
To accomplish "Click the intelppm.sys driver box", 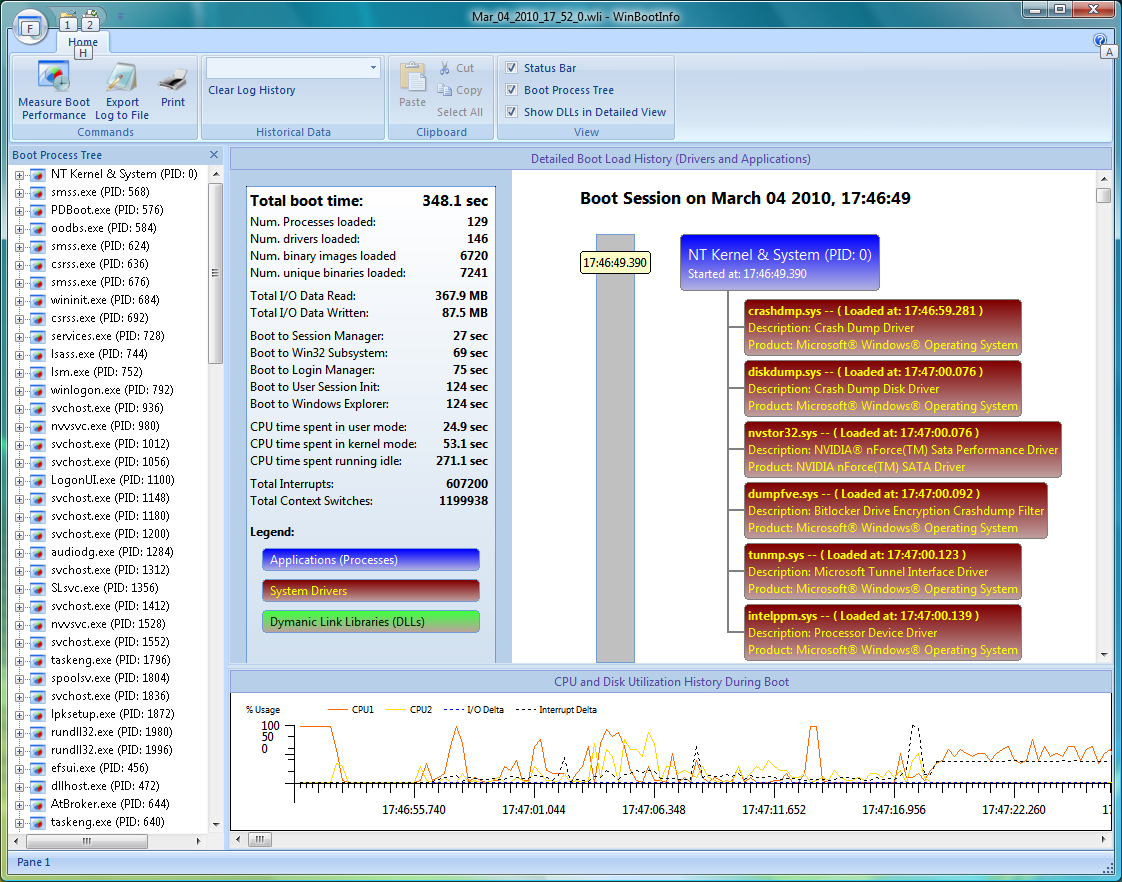I will pos(882,633).
